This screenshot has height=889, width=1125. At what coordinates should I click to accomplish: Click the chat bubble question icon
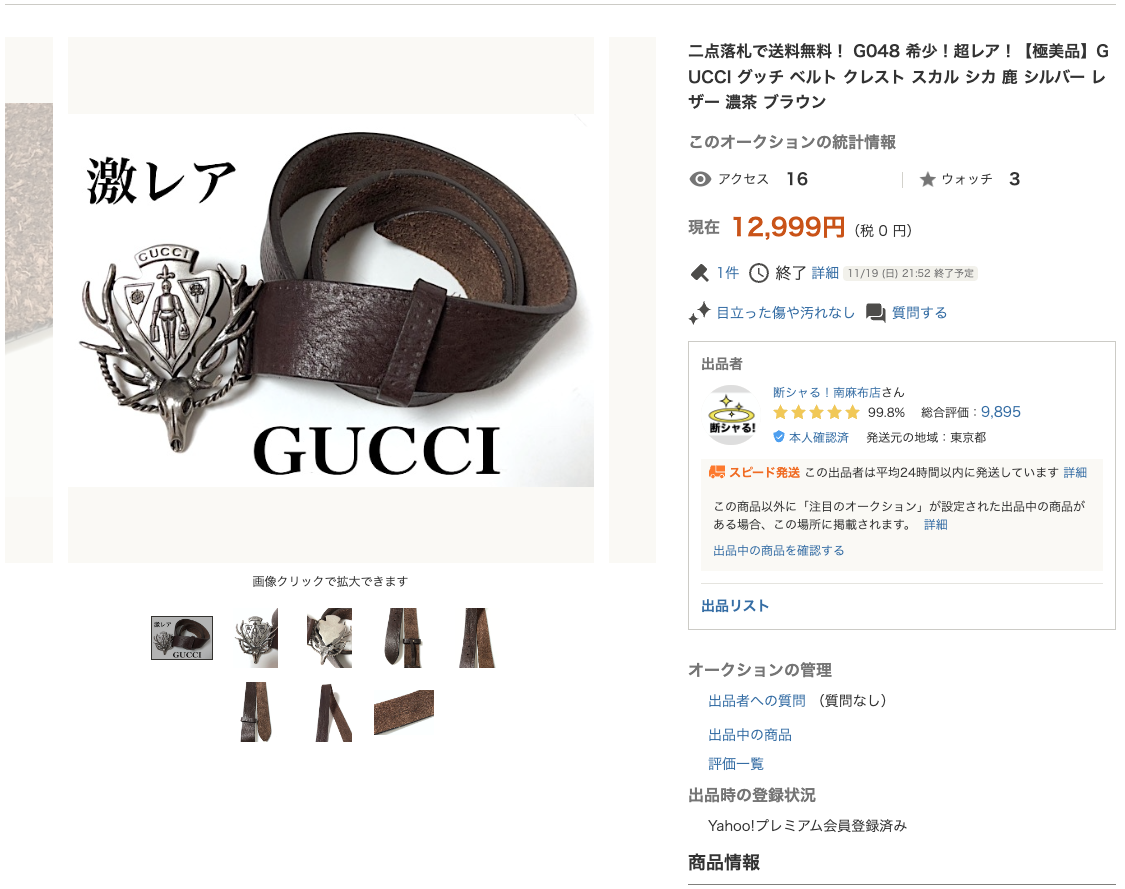coord(875,313)
